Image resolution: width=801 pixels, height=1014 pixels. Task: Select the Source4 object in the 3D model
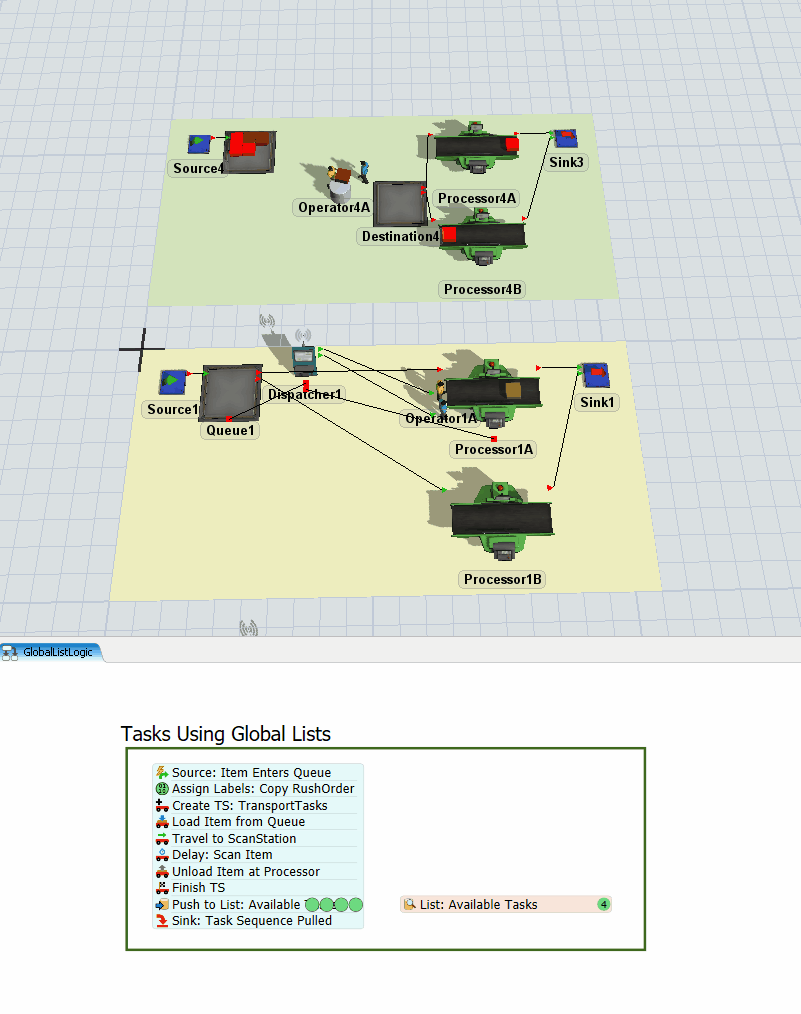coord(200,145)
